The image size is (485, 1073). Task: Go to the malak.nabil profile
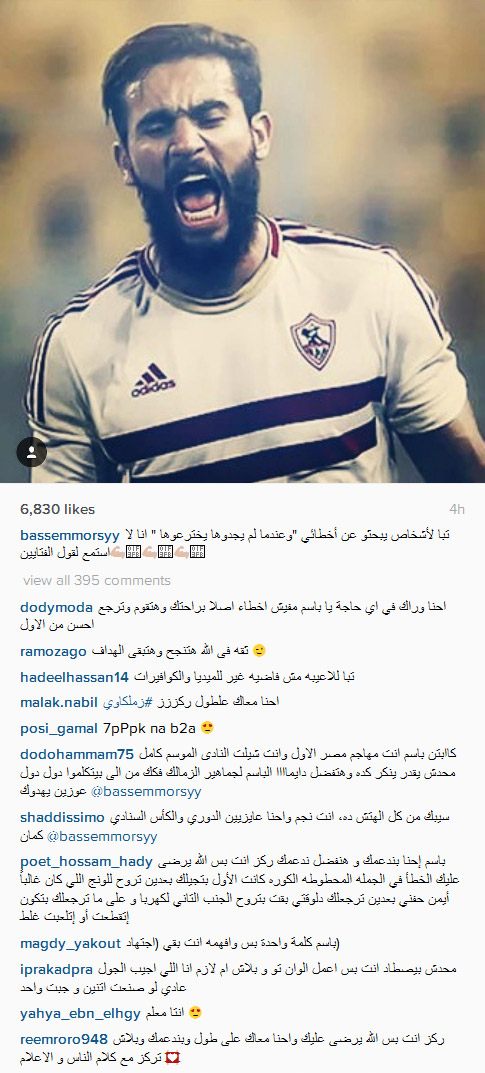(62, 701)
